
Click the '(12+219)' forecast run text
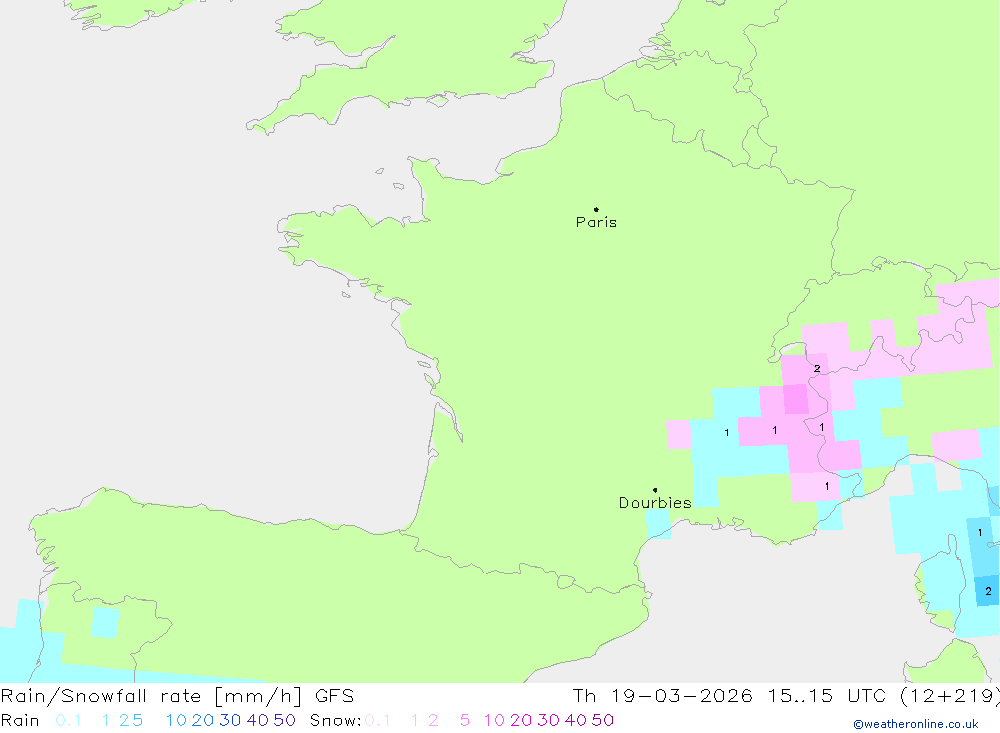(x=950, y=695)
